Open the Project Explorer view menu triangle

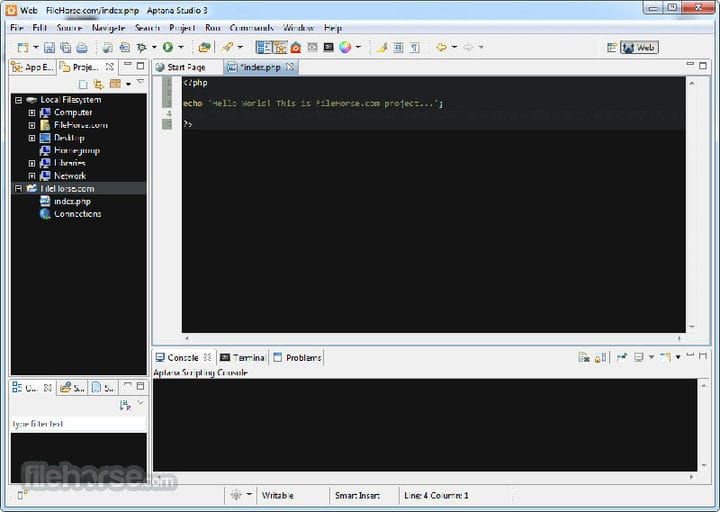141,82
